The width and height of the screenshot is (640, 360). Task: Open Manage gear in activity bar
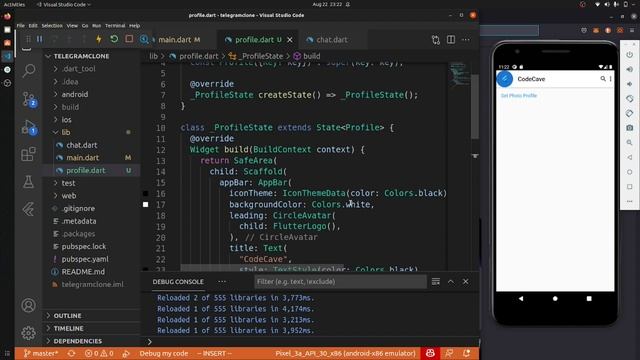pyautogui.click(x=29, y=333)
